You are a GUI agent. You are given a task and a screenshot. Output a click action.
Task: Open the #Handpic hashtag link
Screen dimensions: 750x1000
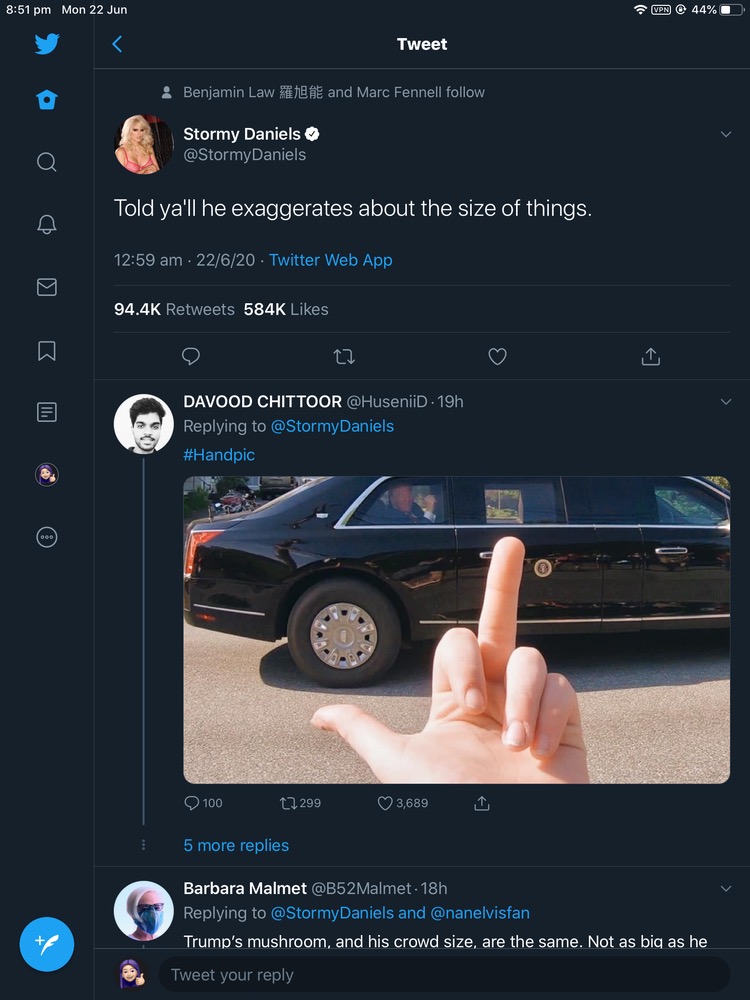point(219,455)
